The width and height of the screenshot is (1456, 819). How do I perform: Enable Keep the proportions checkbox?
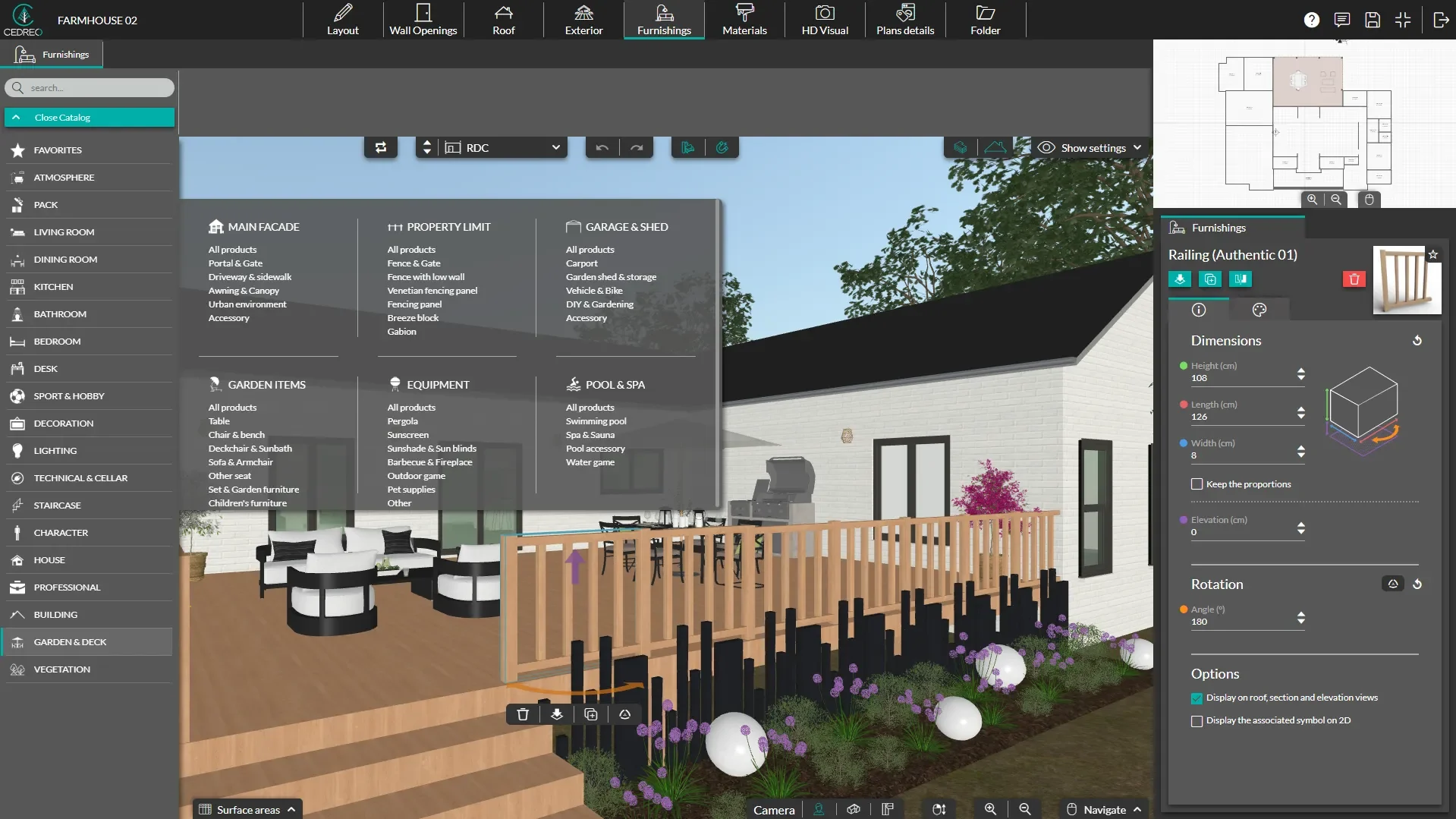tap(1197, 484)
